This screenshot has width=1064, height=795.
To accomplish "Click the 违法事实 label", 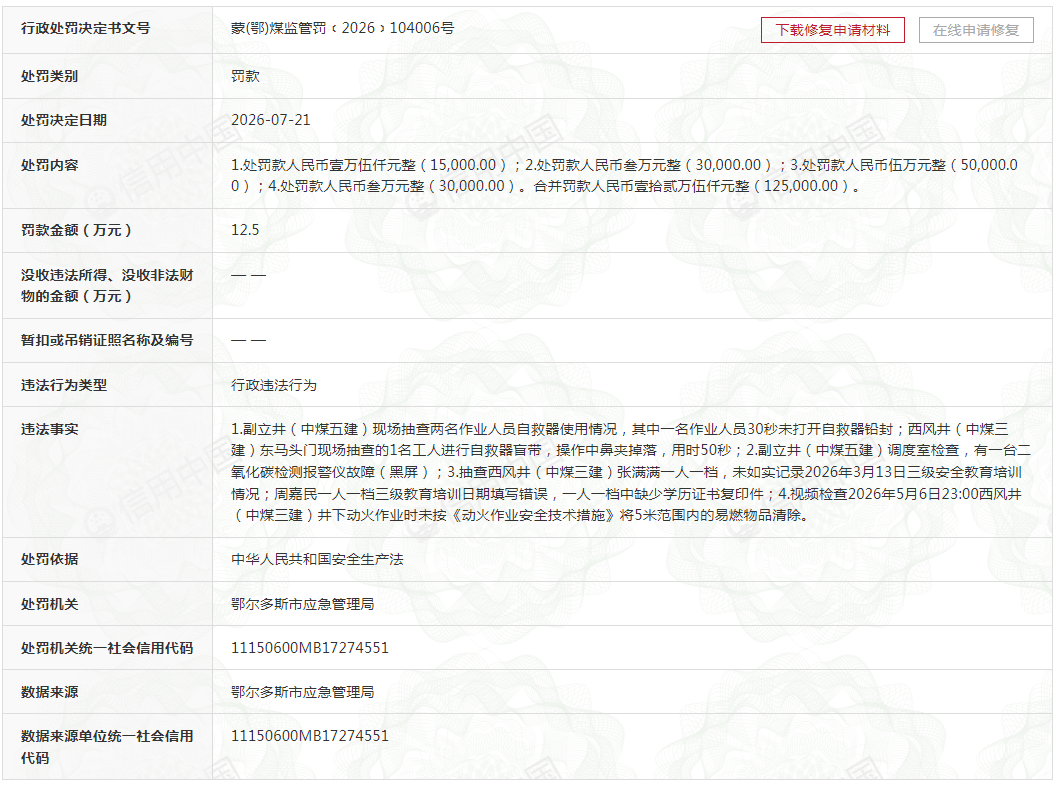I will point(50,429).
